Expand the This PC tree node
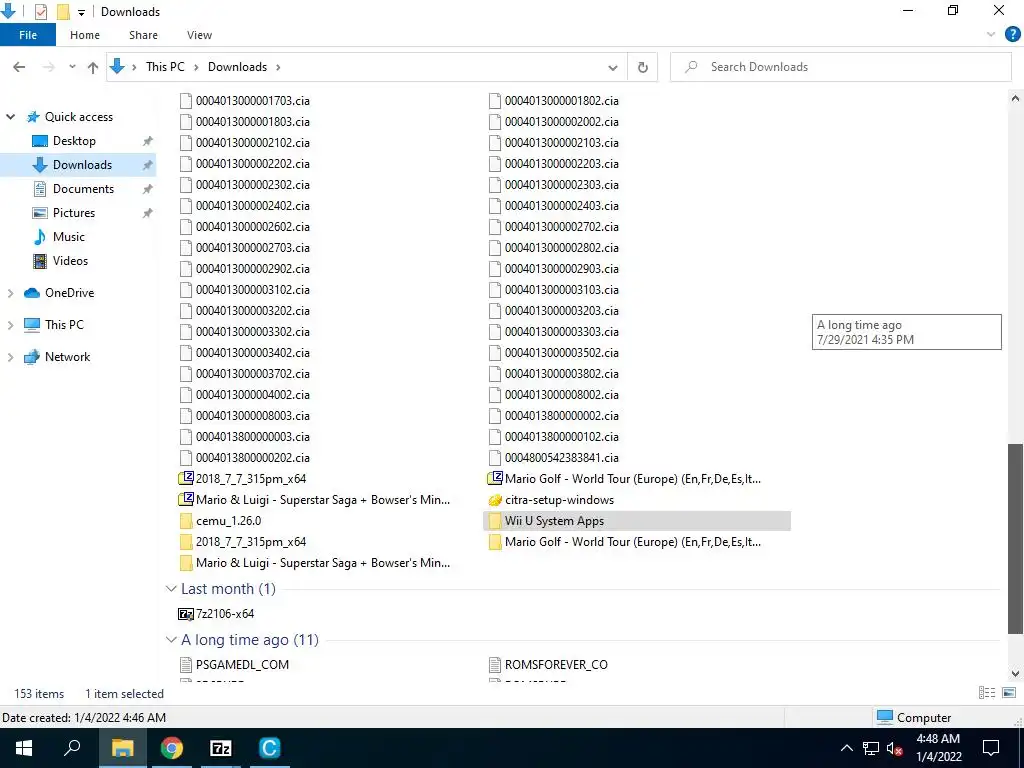Image resolution: width=1024 pixels, height=768 pixels. [x=10, y=325]
